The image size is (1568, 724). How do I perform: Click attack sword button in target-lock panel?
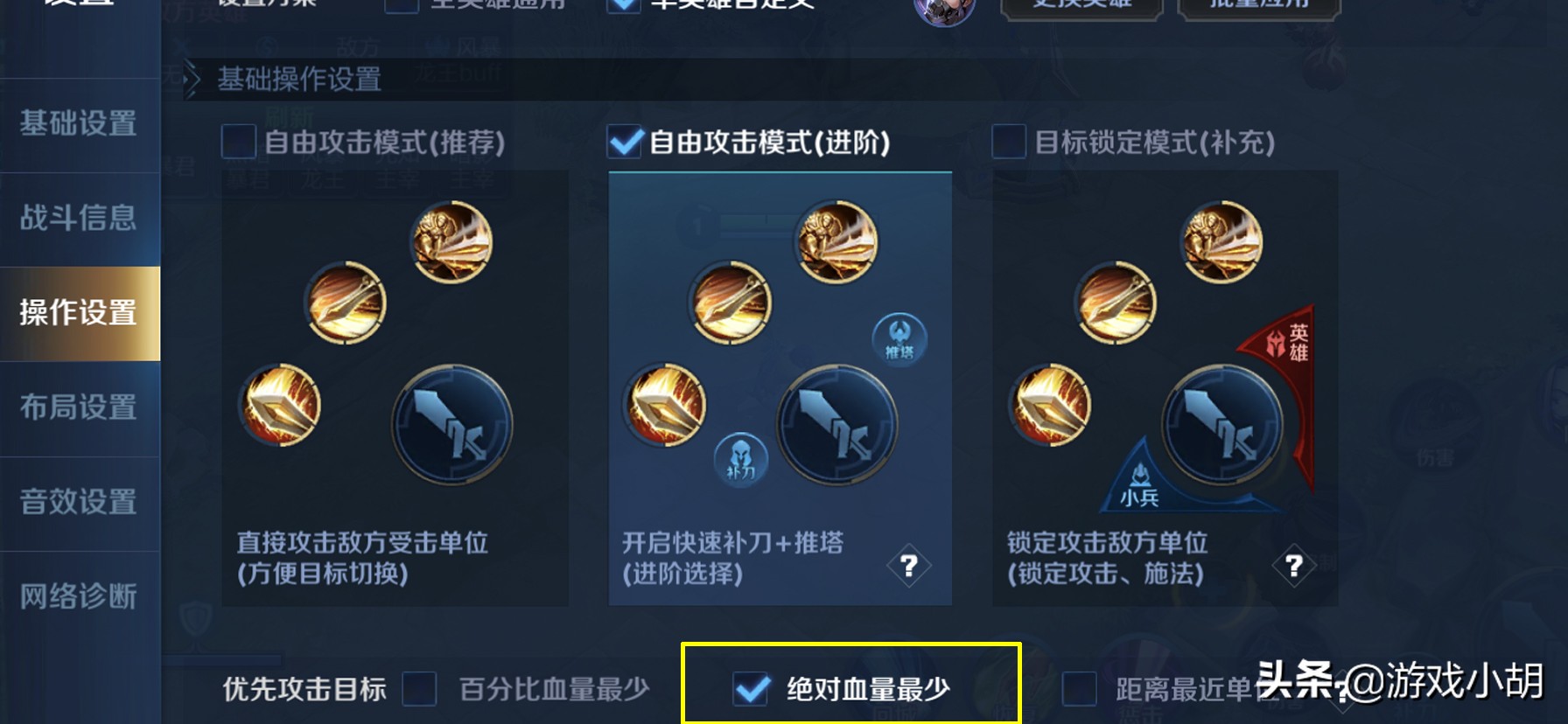[1222, 424]
